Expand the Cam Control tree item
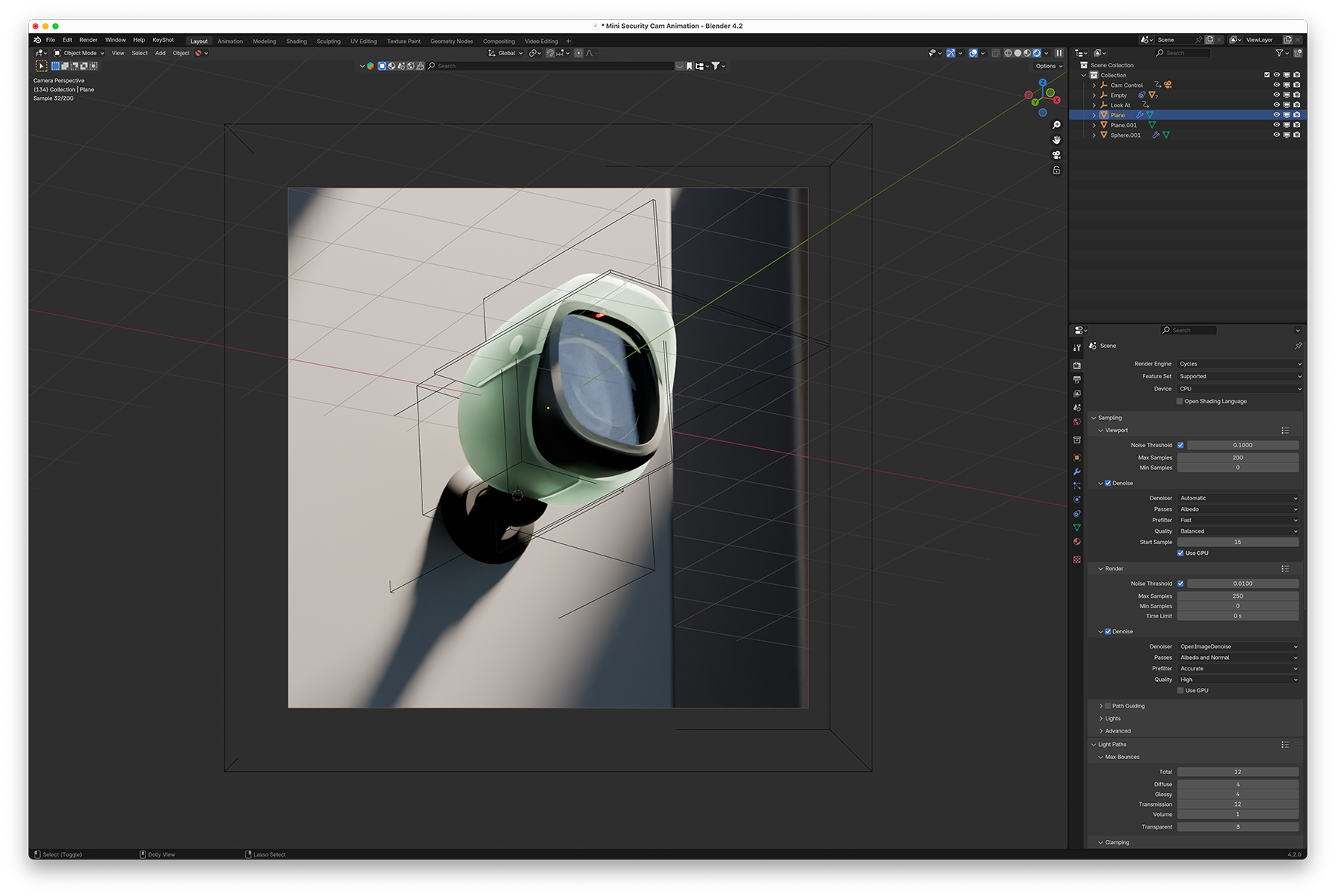The image size is (1335, 896). [1094, 86]
